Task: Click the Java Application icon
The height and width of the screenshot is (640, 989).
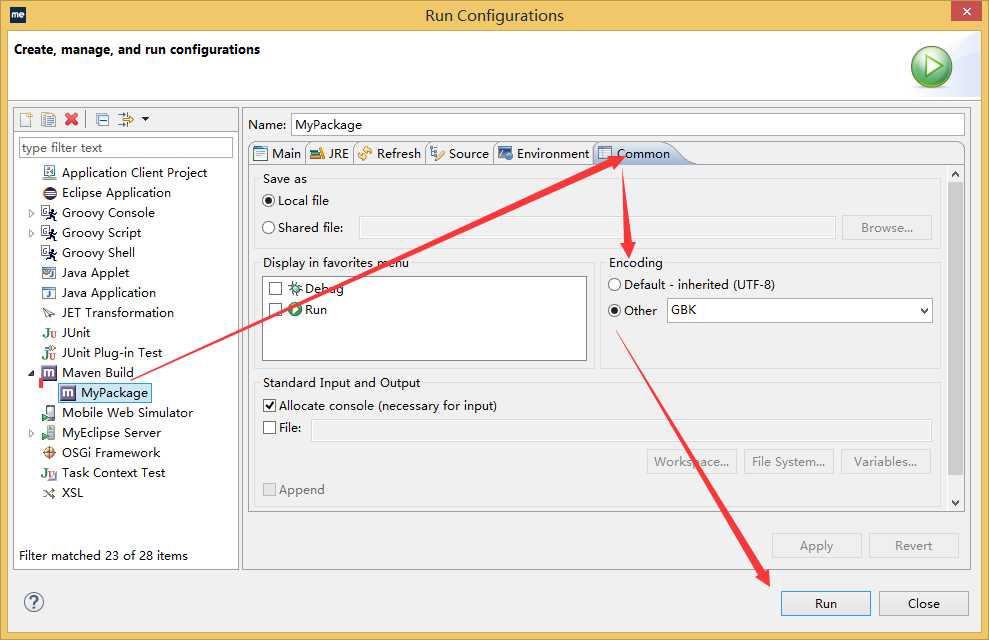Action: (x=49, y=293)
